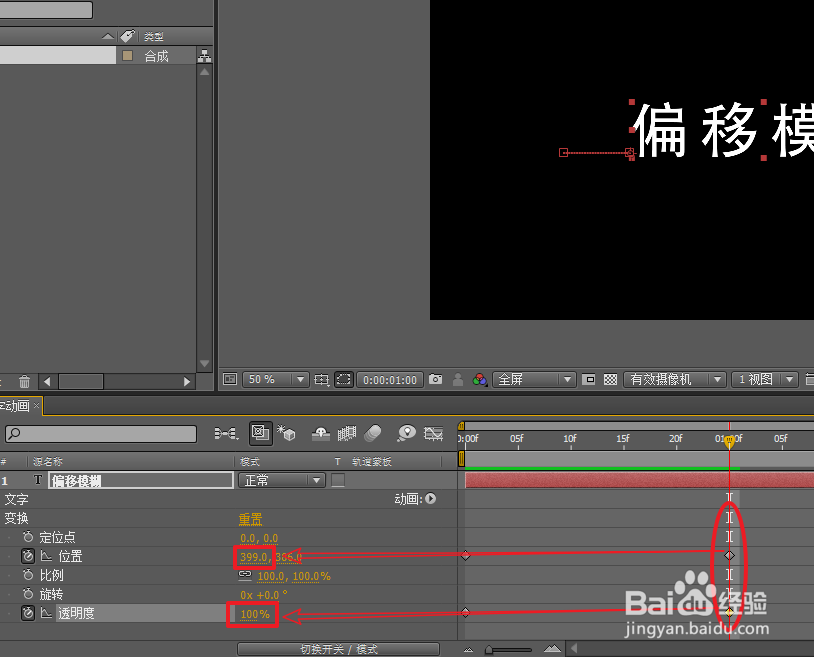
Task: Select the 透明度 keyframe at 0:00f
Action: pos(466,612)
